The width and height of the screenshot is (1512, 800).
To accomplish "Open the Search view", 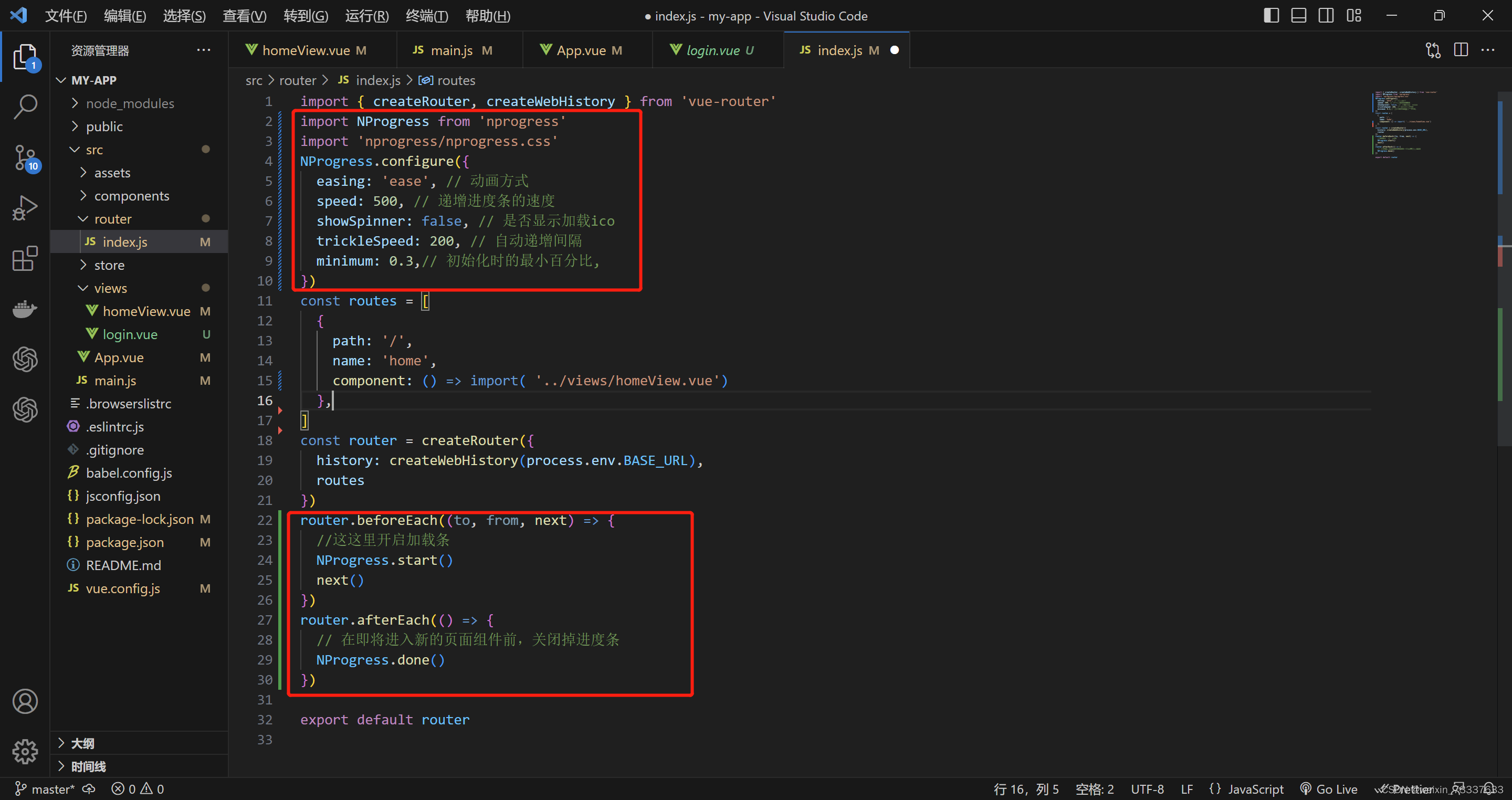I will coord(25,107).
